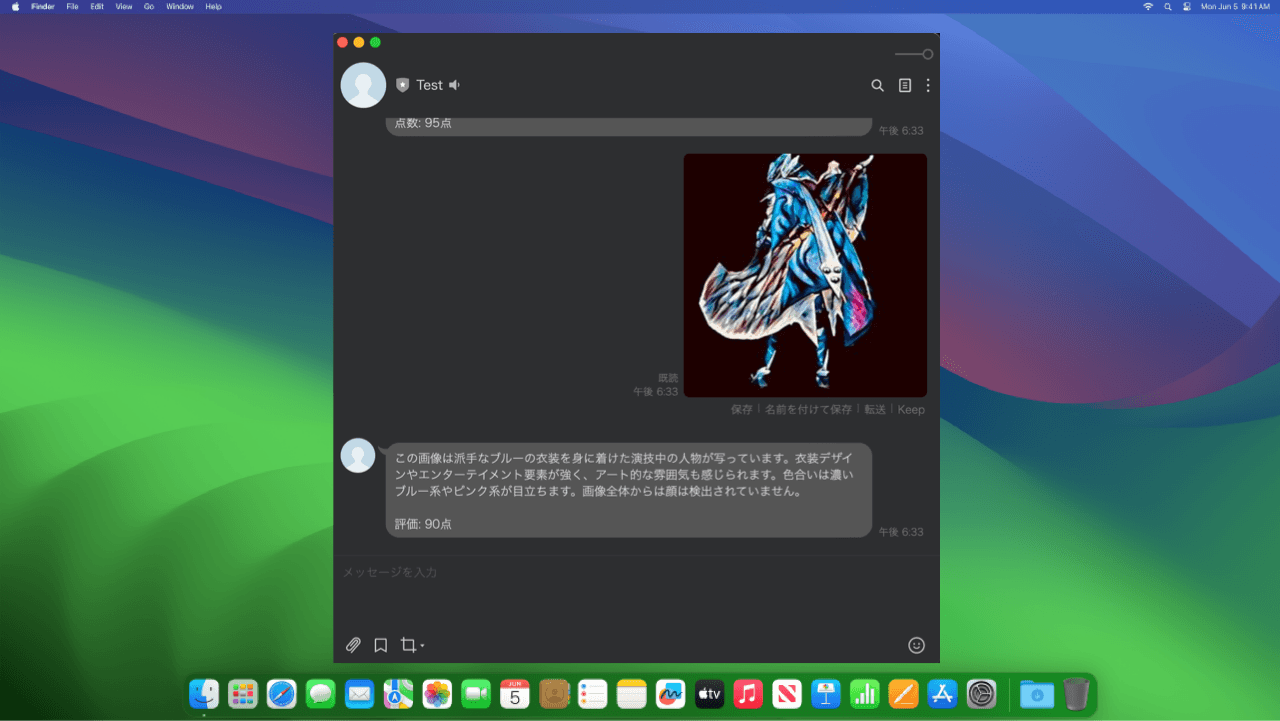
Task: Open Pages from the Dock
Action: point(903,693)
